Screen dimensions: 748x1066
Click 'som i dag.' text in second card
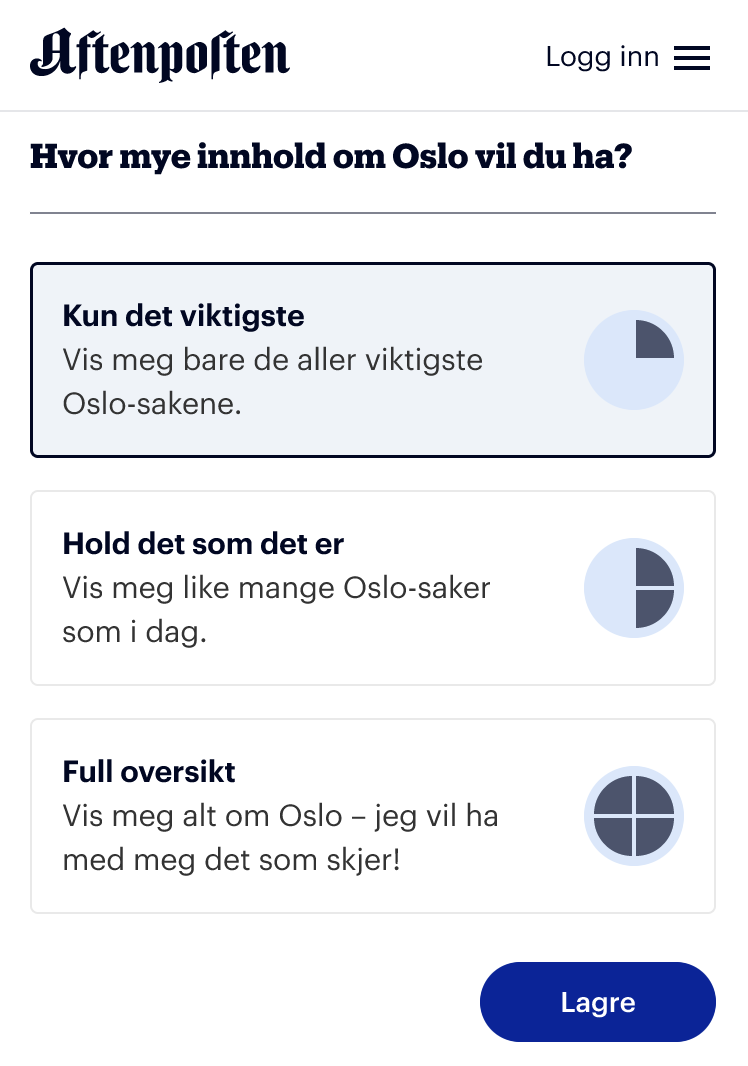tap(135, 632)
